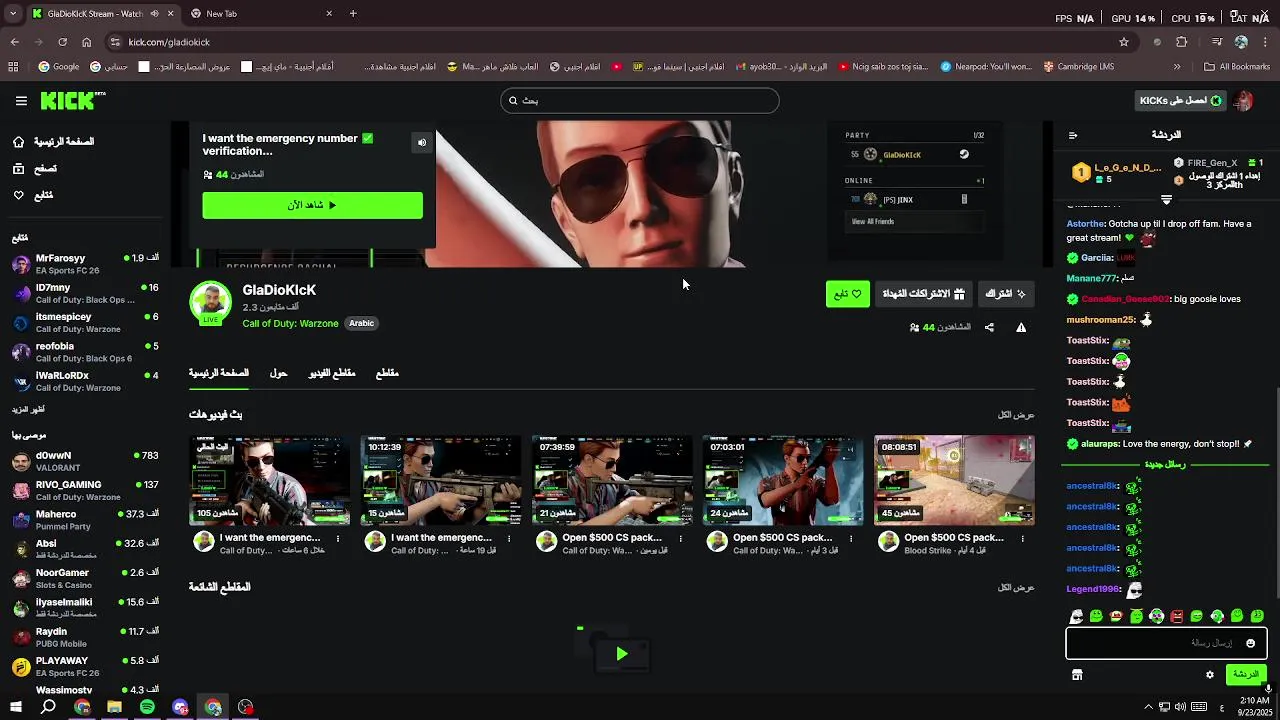
Task: Expand the chat leaderboard pinned bar
Action: 1166,200
